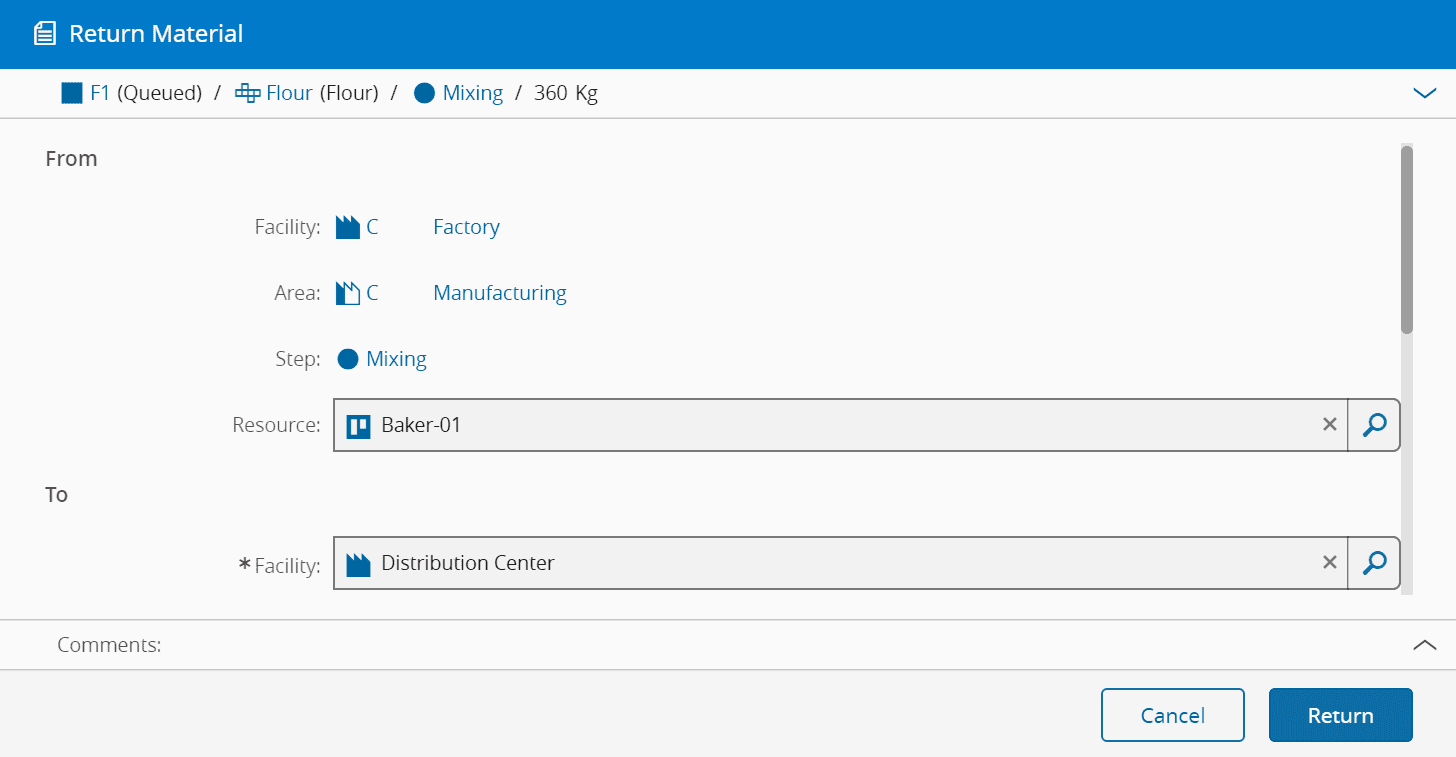Click the To Facility input field
This screenshot has height=757, width=1456.
tap(830, 563)
